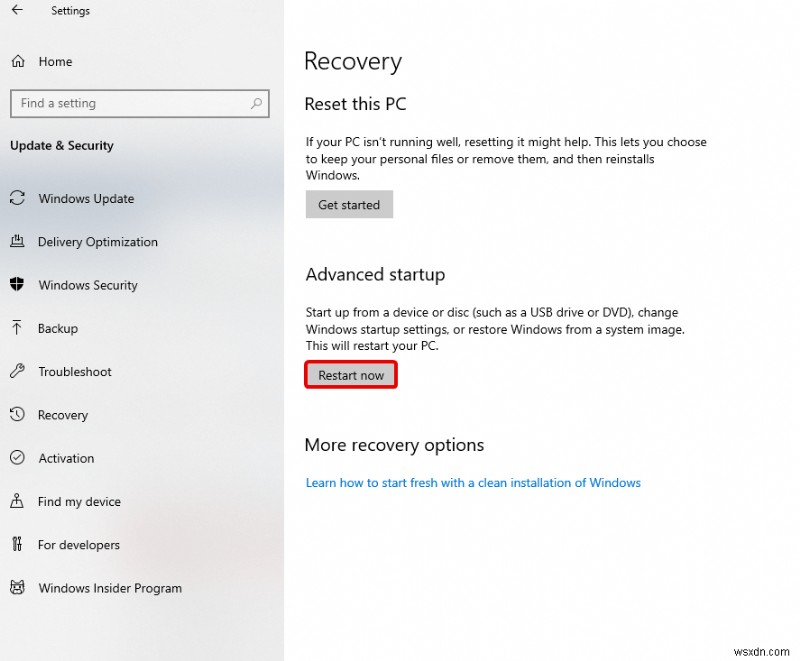Click the Recovery clock icon

coord(17,415)
